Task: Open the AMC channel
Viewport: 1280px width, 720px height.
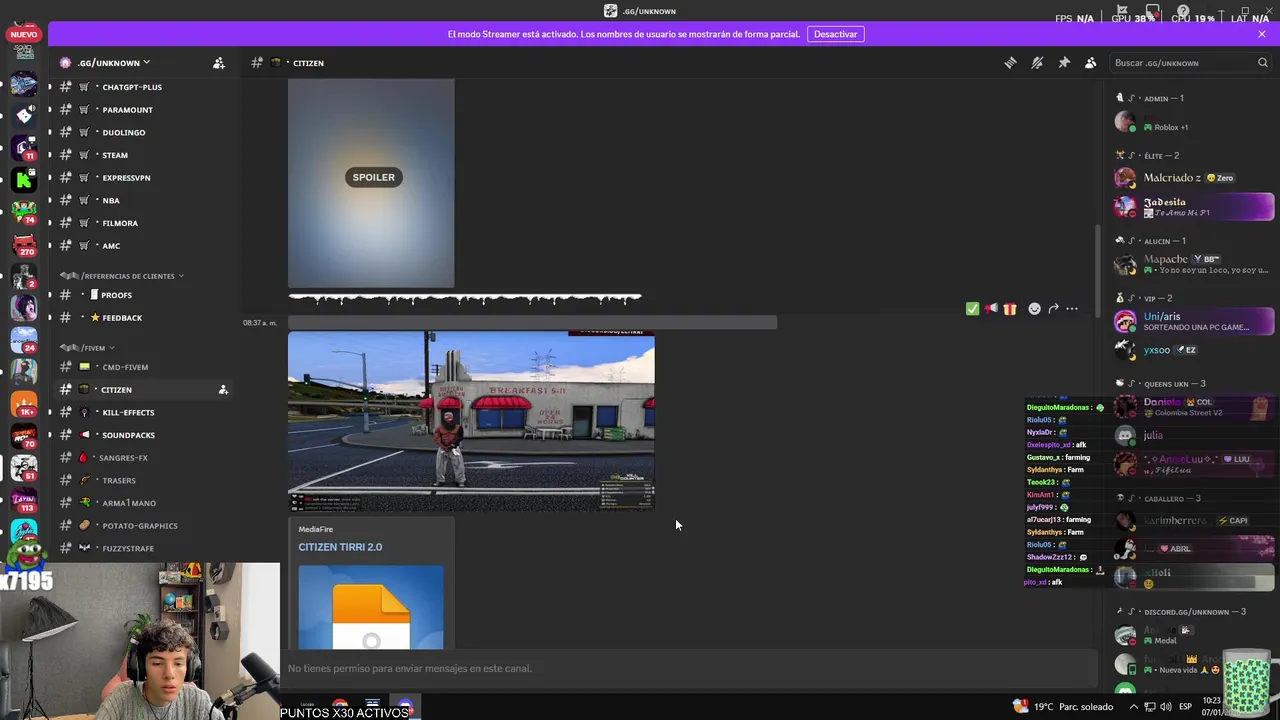Action: 111,246
